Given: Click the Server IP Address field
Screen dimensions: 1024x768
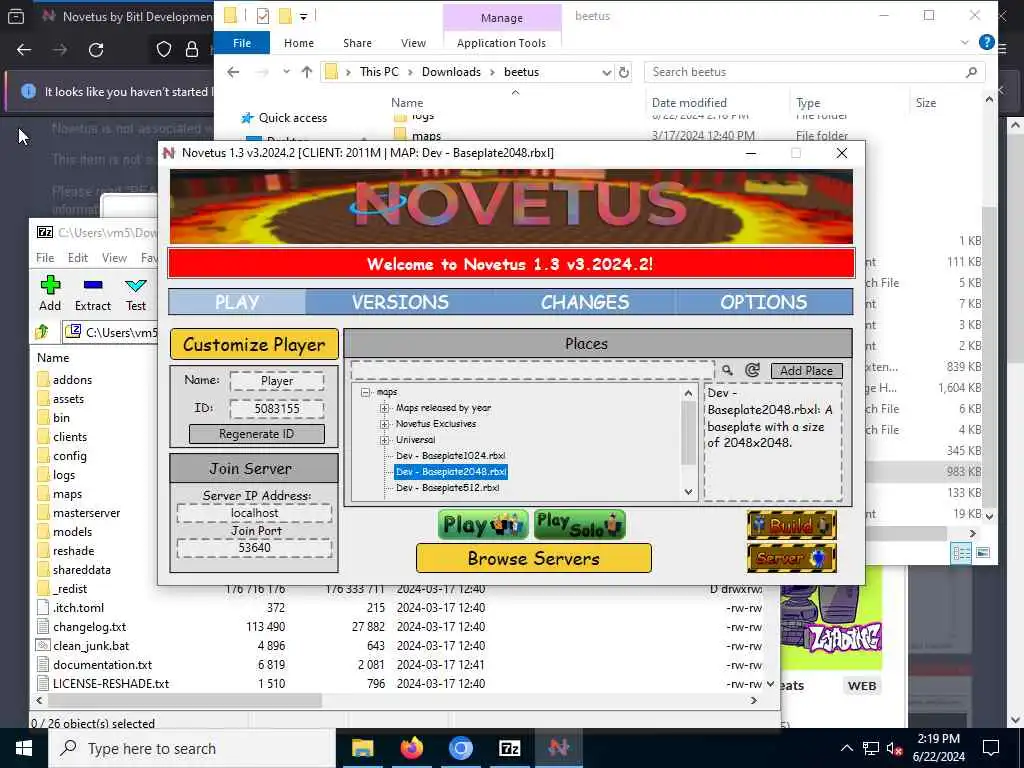Looking at the screenshot, I should [254, 513].
